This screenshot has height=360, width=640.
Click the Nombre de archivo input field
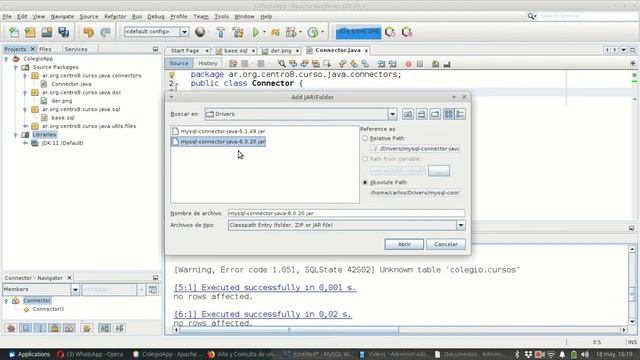click(346, 213)
